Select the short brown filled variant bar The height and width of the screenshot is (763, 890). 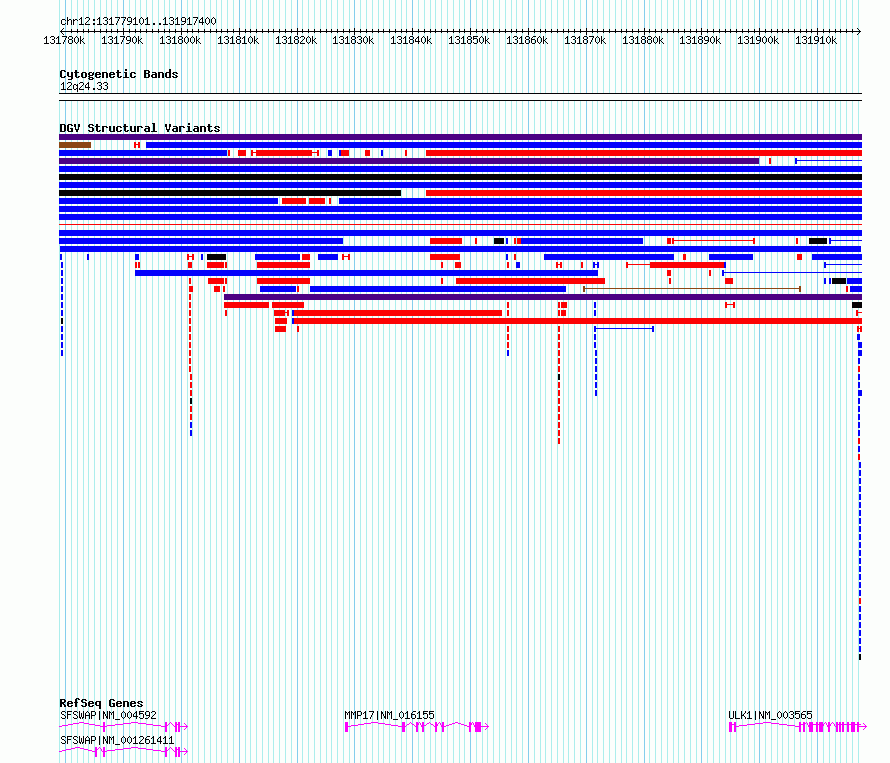(75, 145)
